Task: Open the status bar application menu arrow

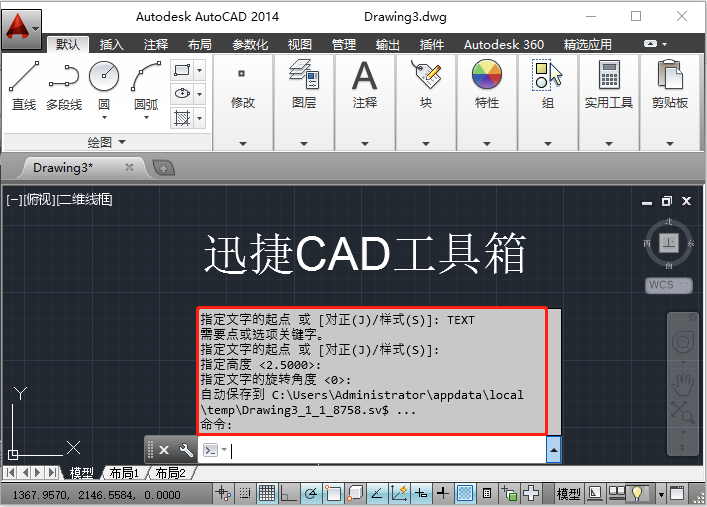Action: pos(661,494)
